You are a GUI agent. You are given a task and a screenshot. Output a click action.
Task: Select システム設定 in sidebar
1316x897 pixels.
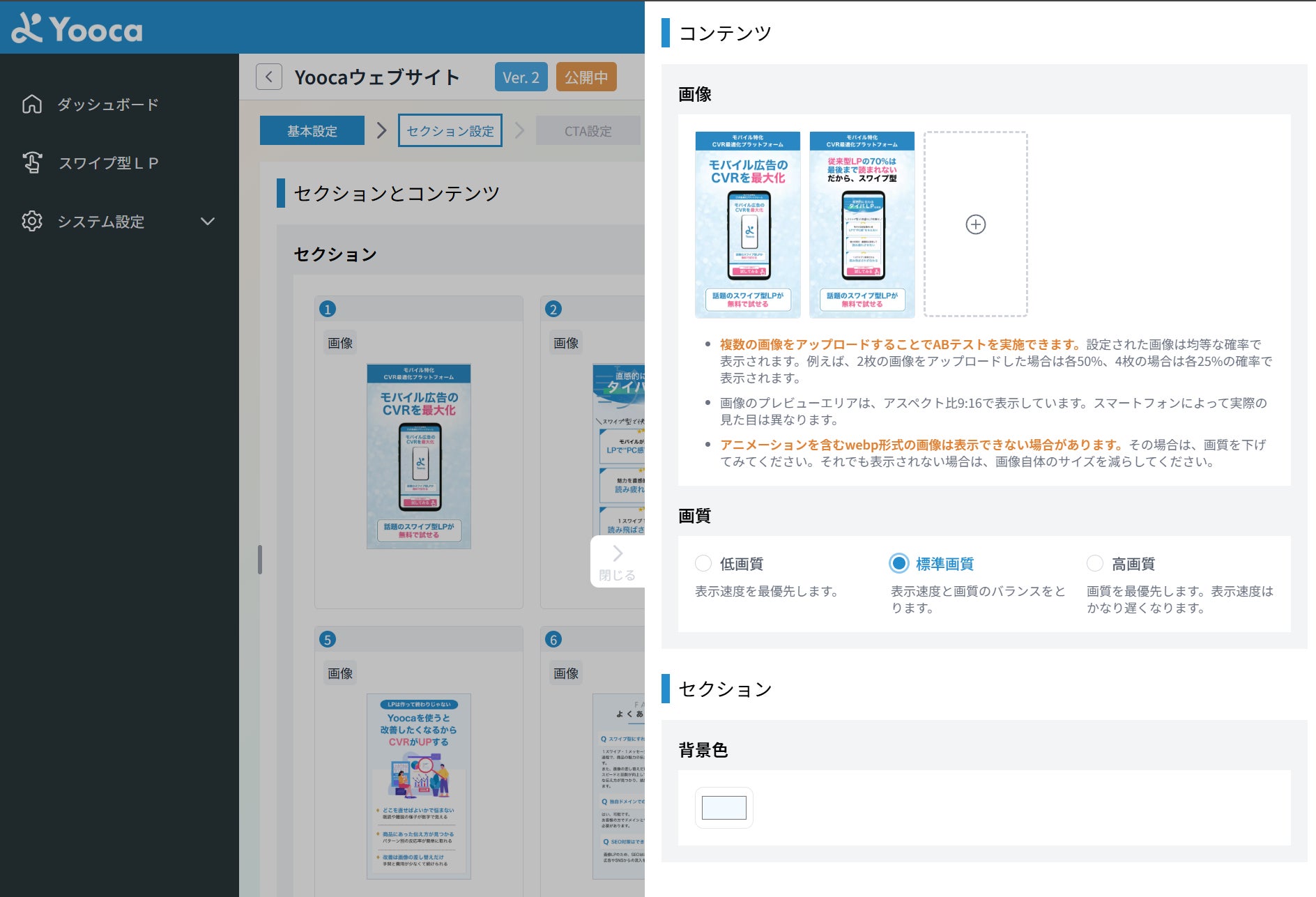click(101, 221)
